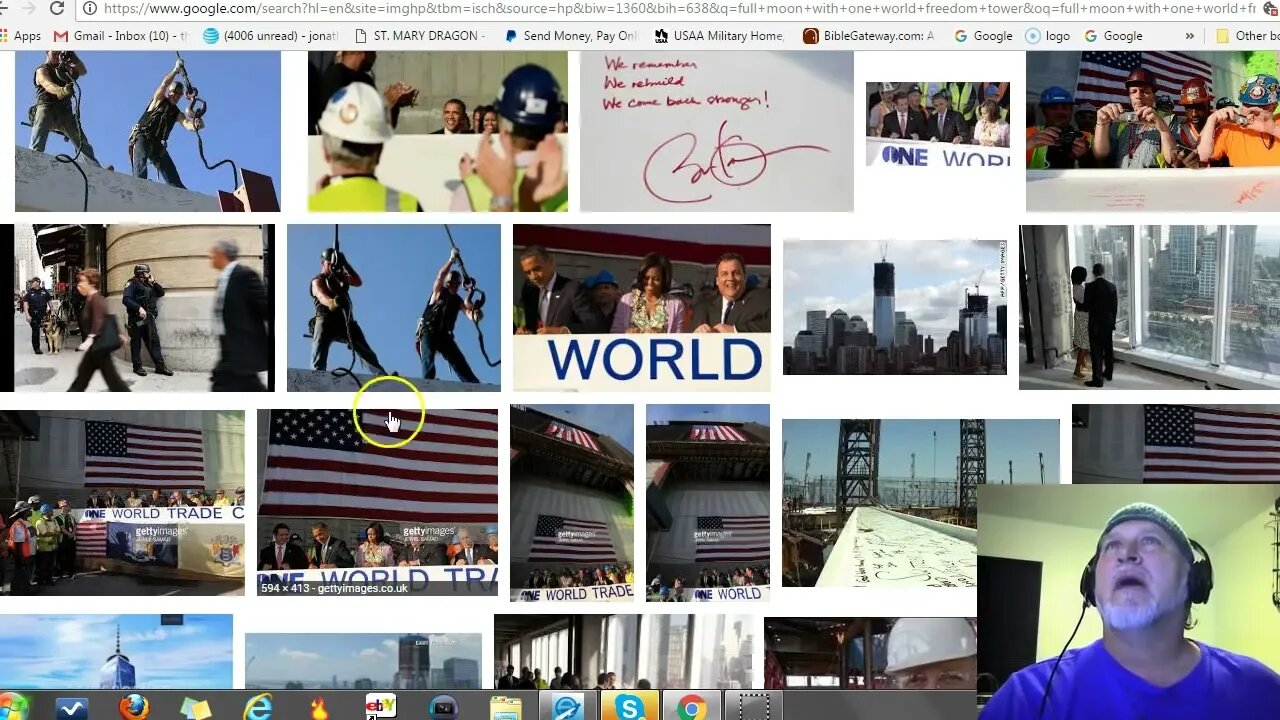The width and height of the screenshot is (1280, 720).
Task: Open the white hard hat close-up thumbnail
Action: coord(870,654)
